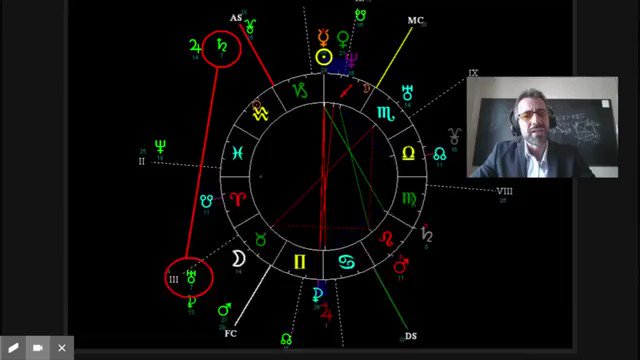The height and width of the screenshot is (360, 640).
Task: Close the bottom-left control bar
Action: click(x=62, y=348)
